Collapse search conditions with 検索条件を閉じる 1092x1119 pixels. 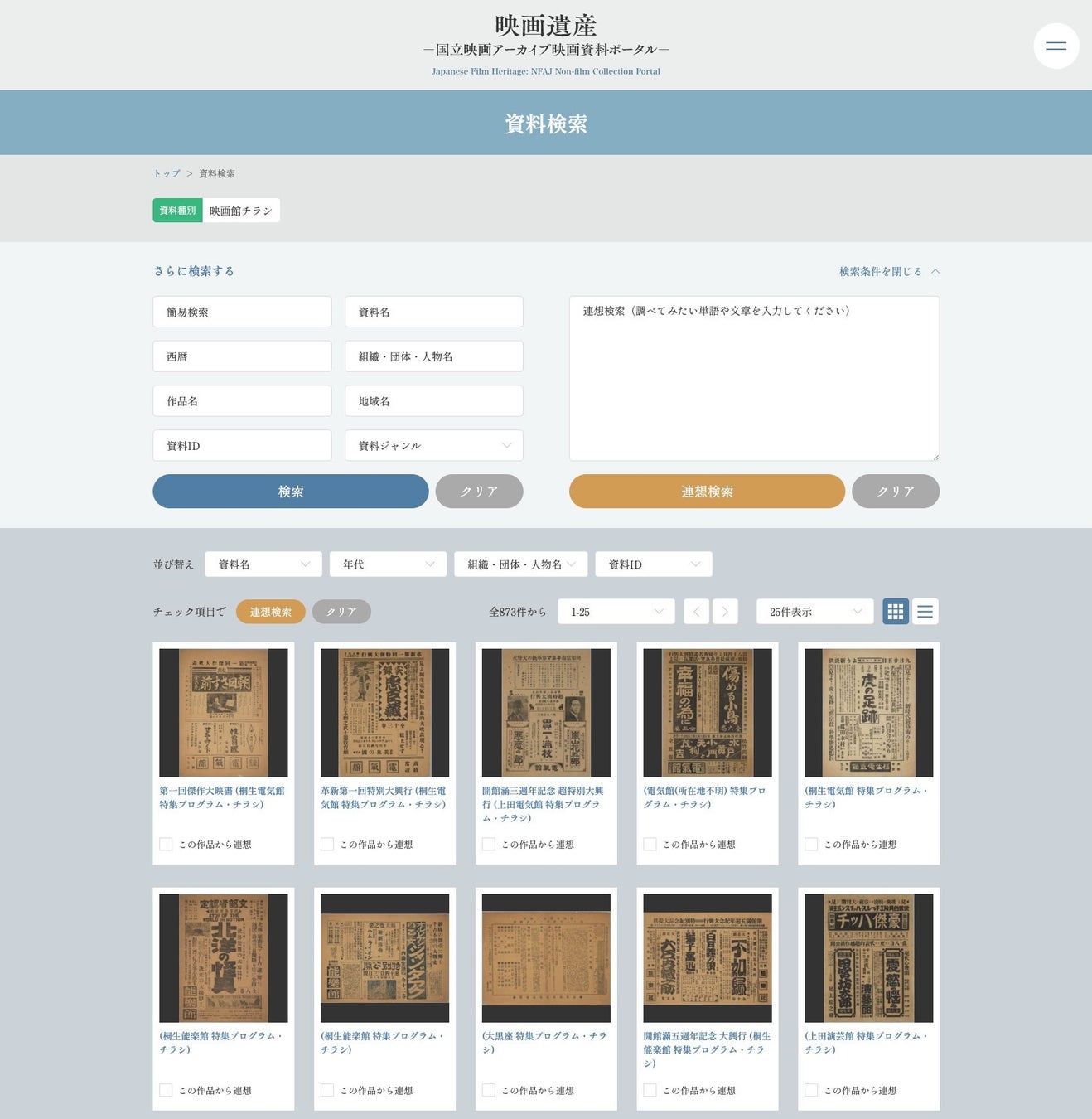point(888,271)
